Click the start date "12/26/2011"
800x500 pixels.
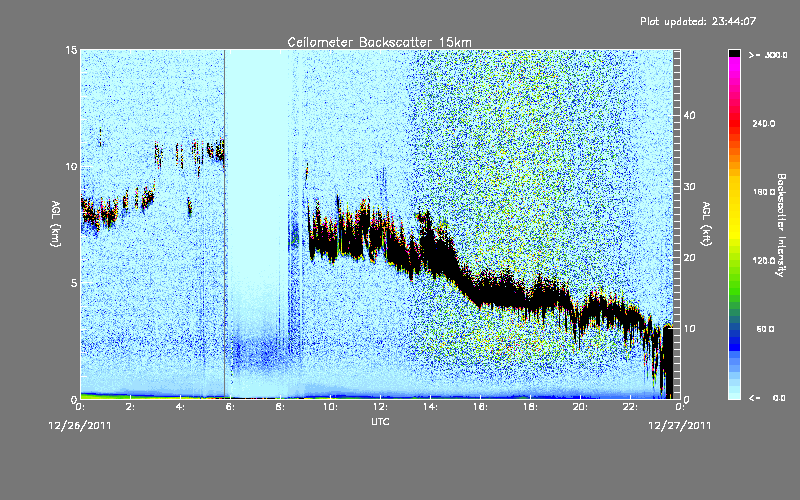click(80, 426)
